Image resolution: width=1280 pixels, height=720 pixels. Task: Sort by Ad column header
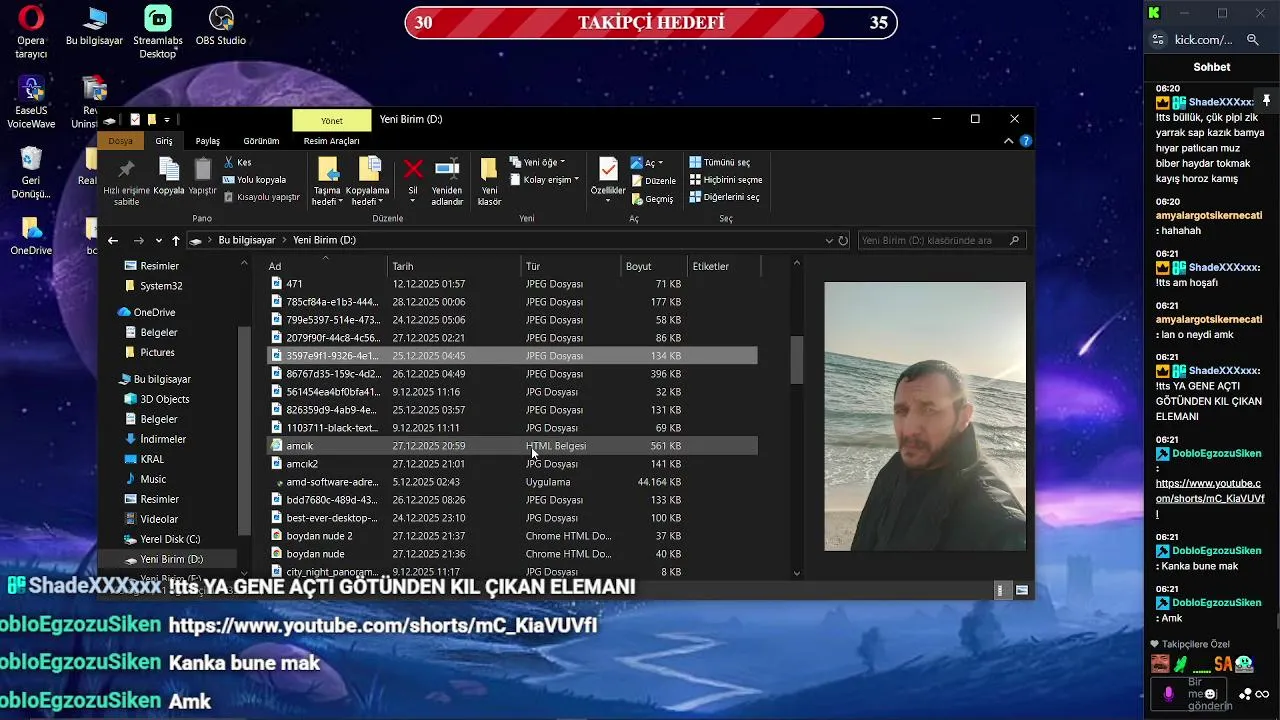point(326,266)
